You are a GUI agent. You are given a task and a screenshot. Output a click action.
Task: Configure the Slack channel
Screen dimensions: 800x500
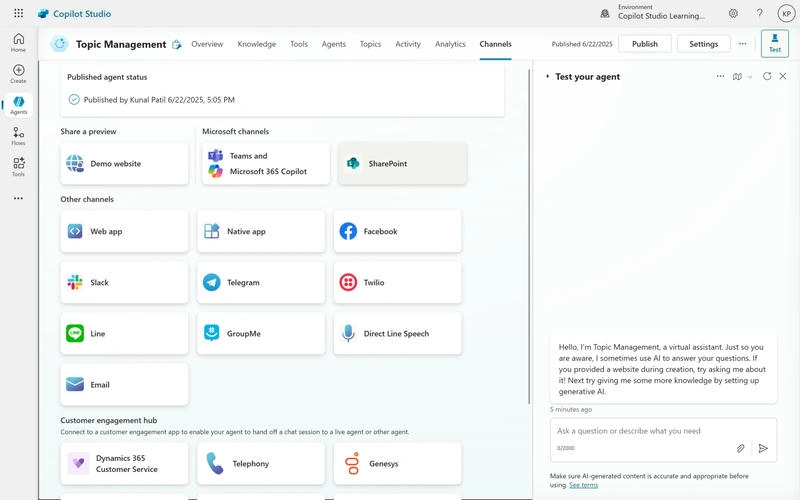(x=124, y=282)
